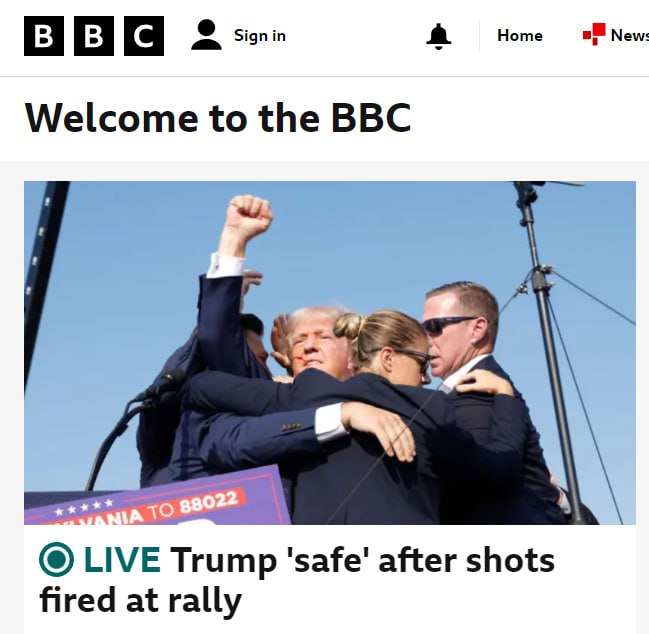Viewport: 649px width, 634px height.
Task: Open the rally photo thumbnail
Action: tap(330, 353)
